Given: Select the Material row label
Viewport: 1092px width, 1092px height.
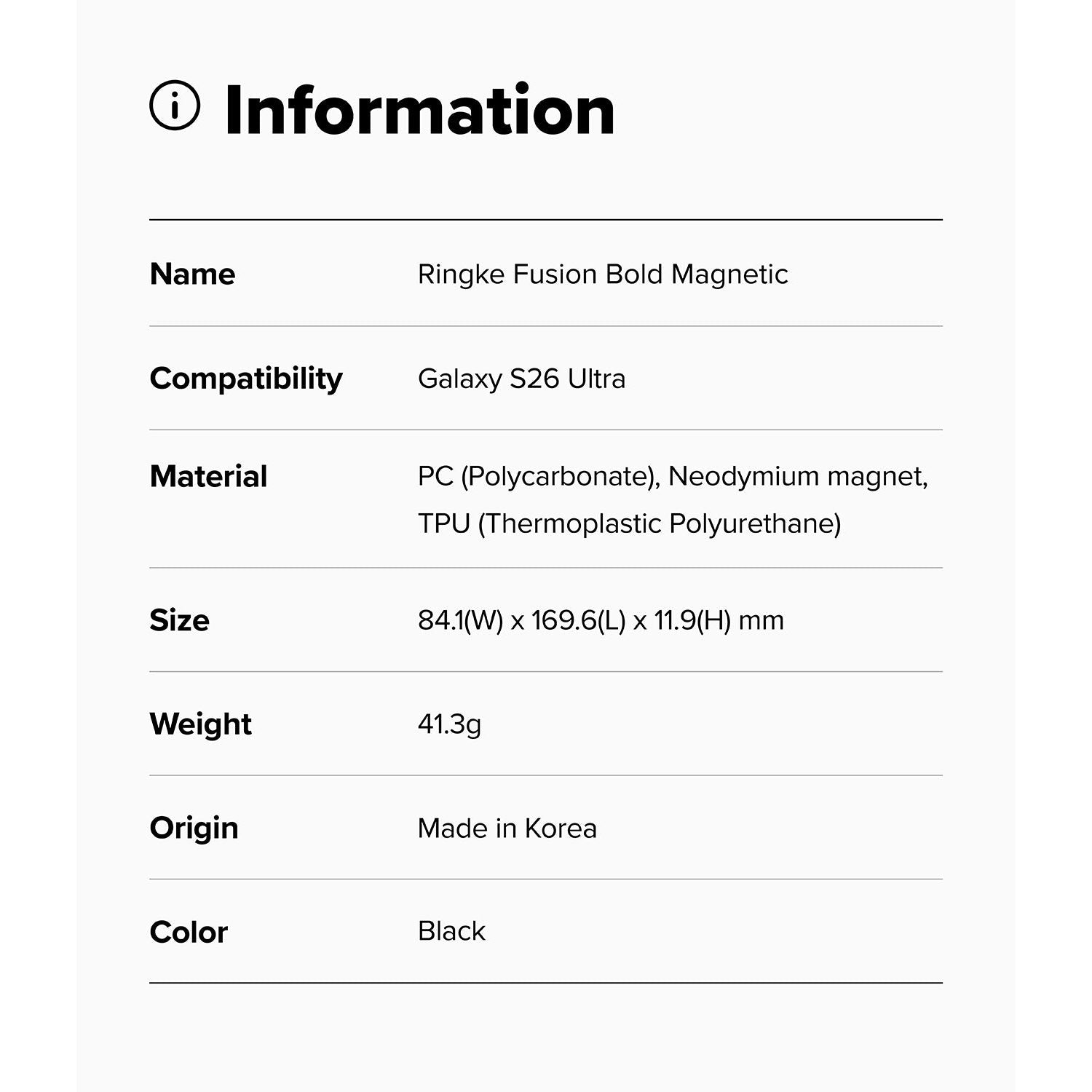Looking at the screenshot, I should (x=208, y=477).
